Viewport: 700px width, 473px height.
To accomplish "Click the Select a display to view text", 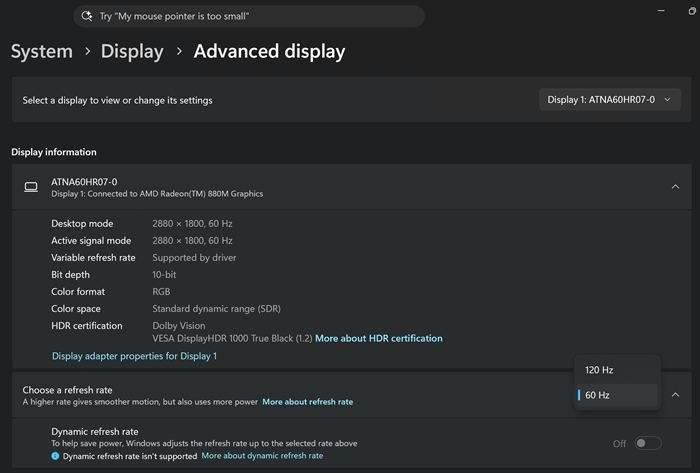I will click(x=117, y=100).
